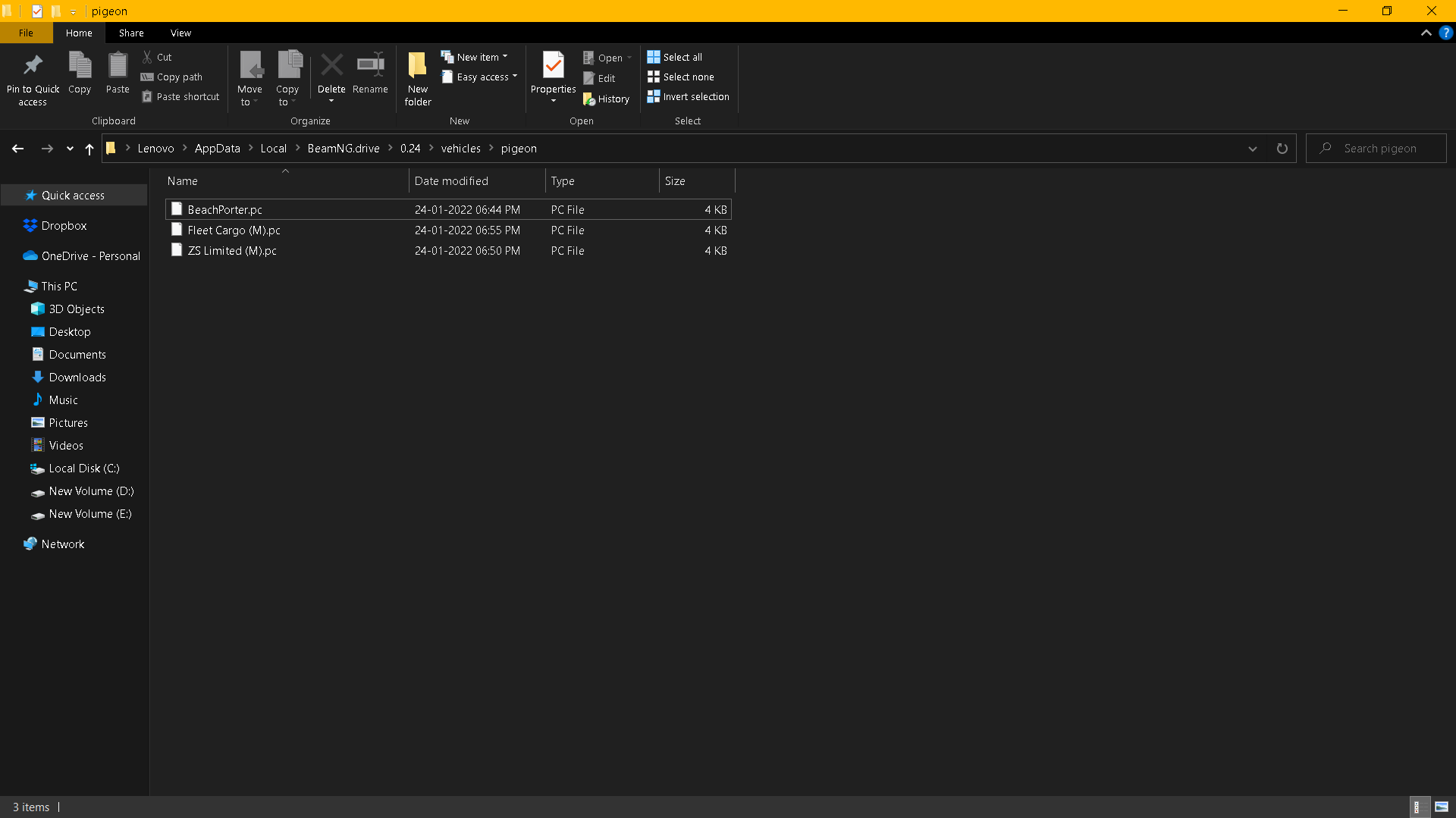The image size is (1456, 818).
Task: Cut the selected item
Action: 157,57
